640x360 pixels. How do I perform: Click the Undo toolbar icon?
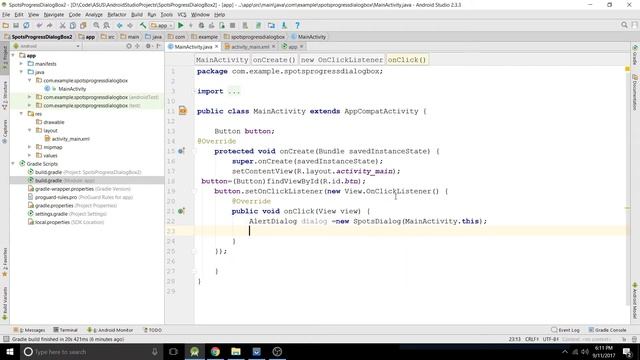pos(39,25)
